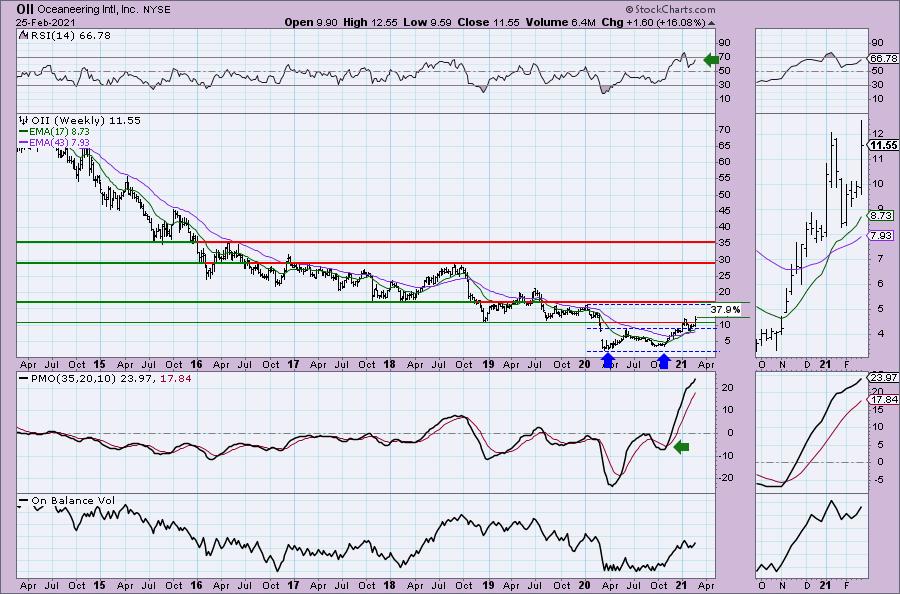Image resolution: width=900 pixels, height=594 pixels.
Task: Click the green EMA(17) legend color line
Action: point(24,131)
